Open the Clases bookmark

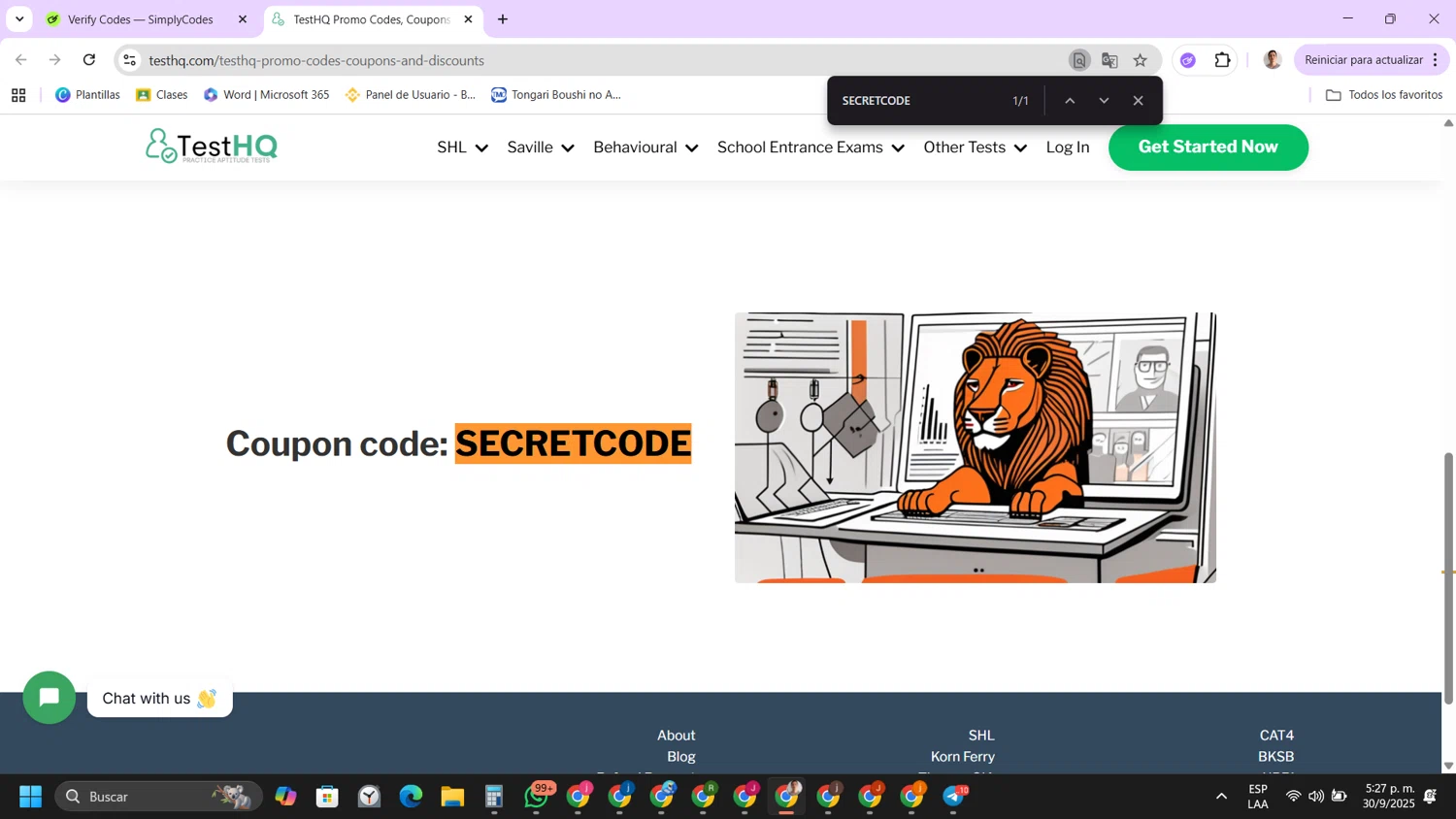pyautogui.click(x=162, y=95)
